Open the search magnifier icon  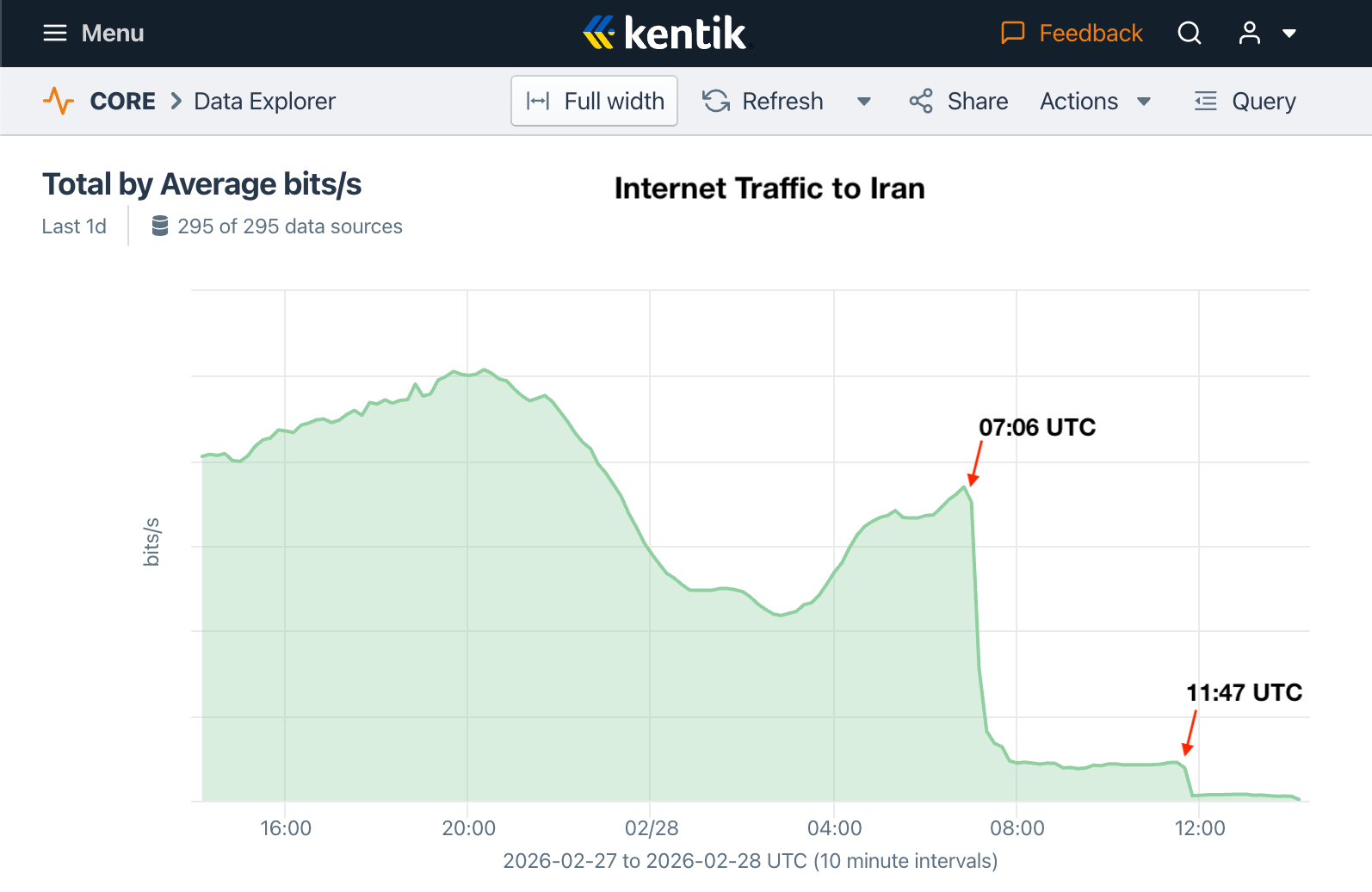point(1190,34)
